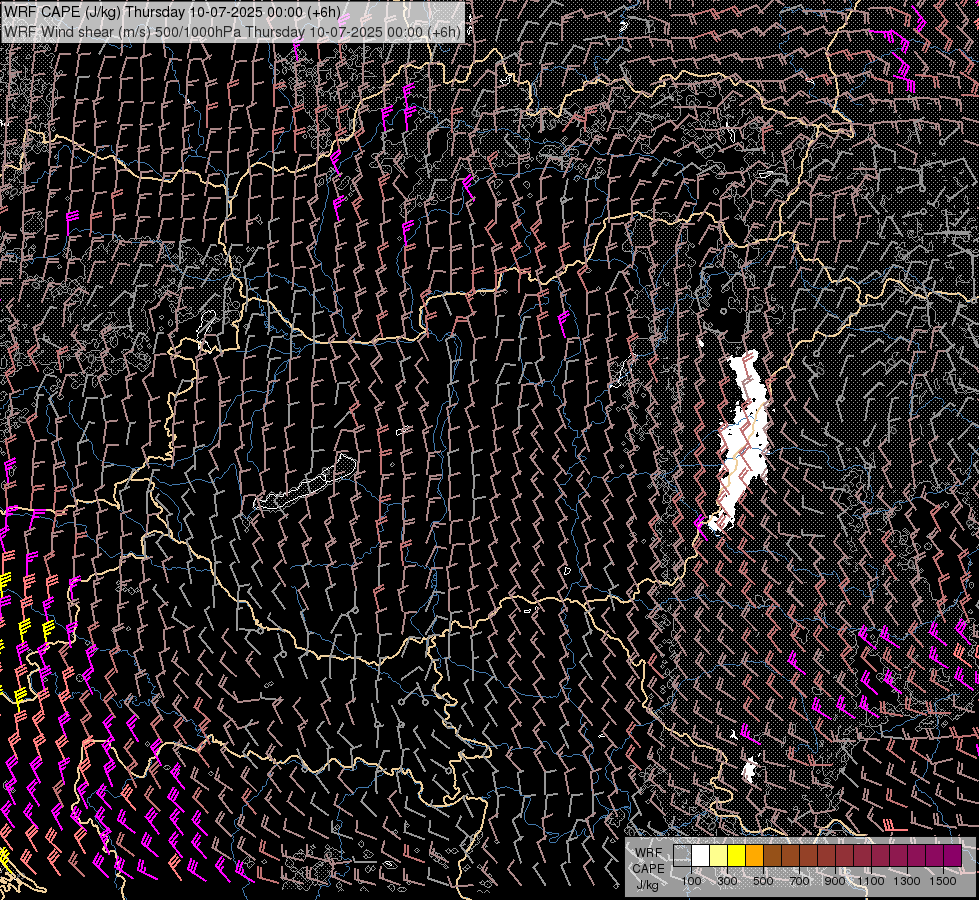This screenshot has width=979, height=900.
Task: Click the legend value 900
Action: click(x=835, y=881)
